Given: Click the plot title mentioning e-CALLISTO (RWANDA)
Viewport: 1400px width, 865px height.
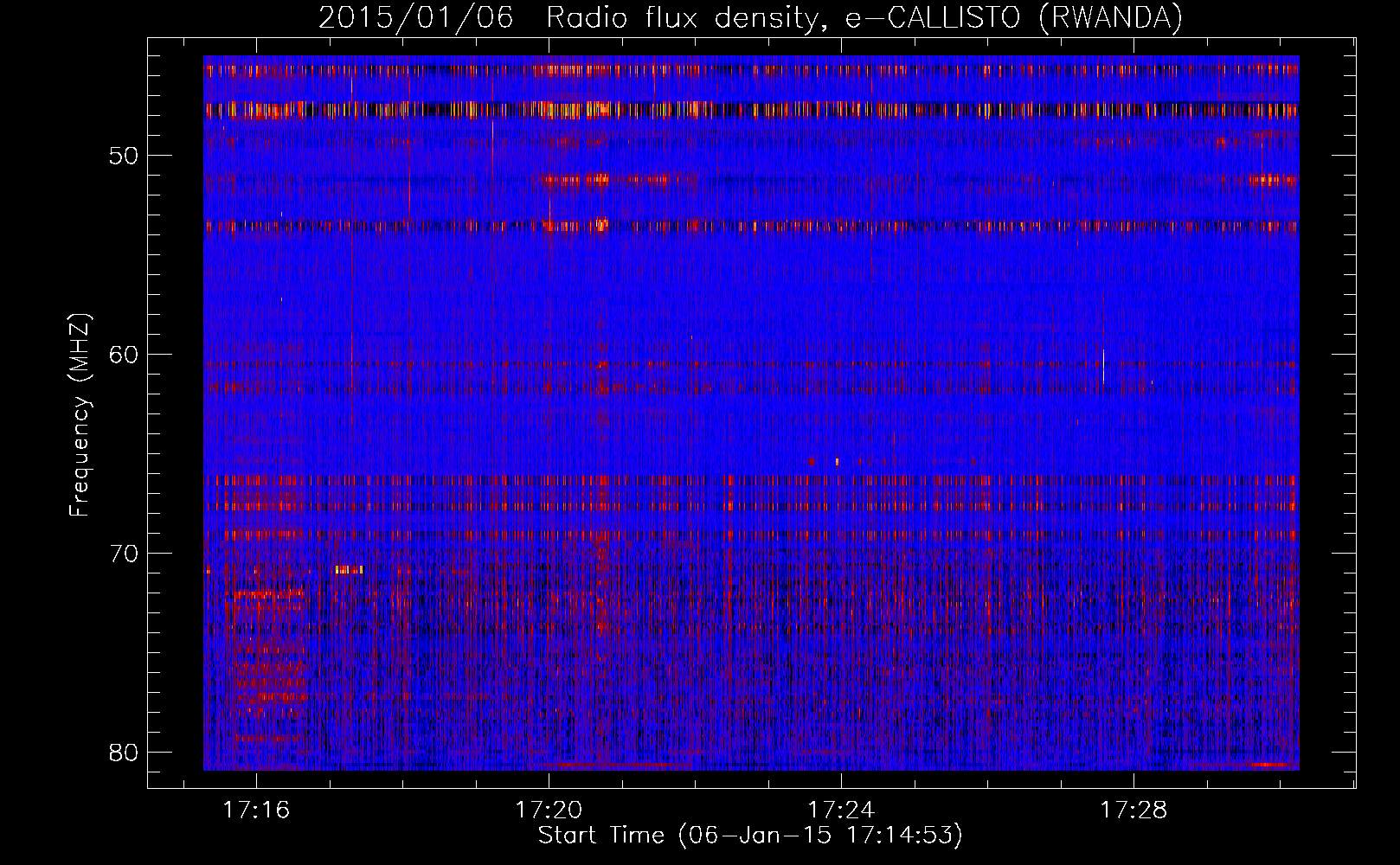Looking at the screenshot, I should (x=750, y=18).
